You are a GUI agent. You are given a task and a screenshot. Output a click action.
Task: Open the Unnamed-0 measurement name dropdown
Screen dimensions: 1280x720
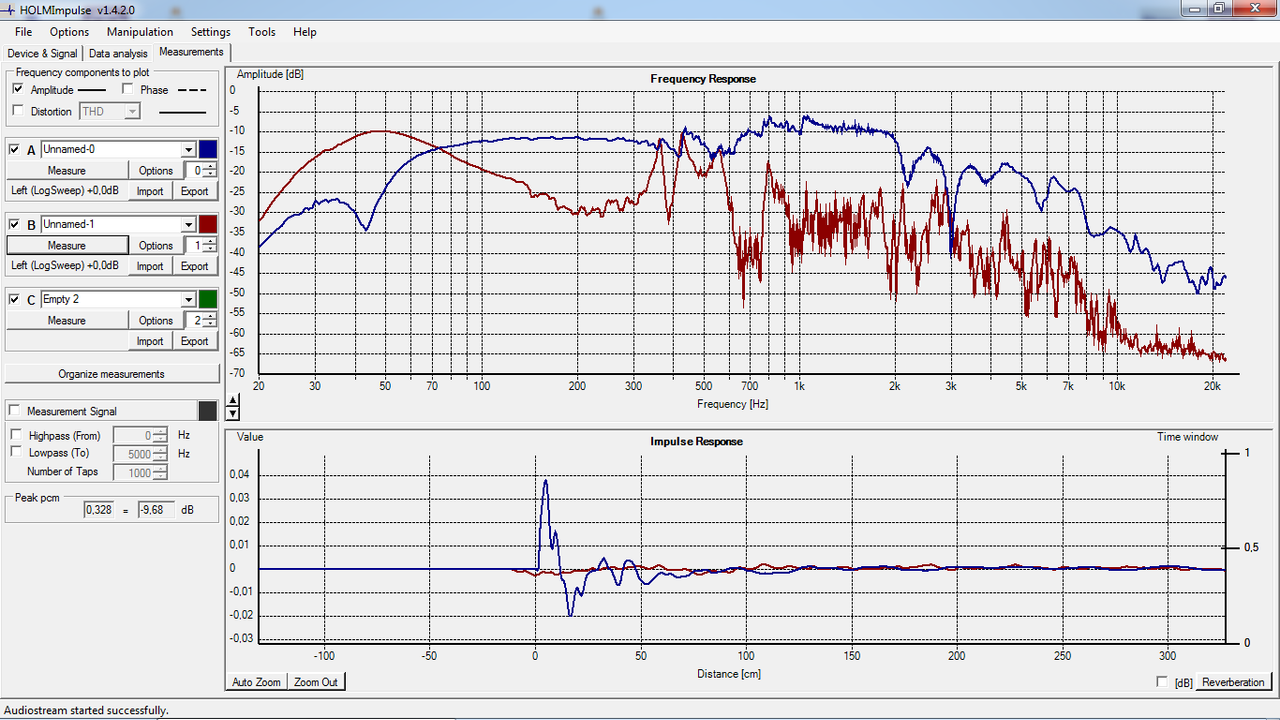pyautogui.click(x=188, y=149)
